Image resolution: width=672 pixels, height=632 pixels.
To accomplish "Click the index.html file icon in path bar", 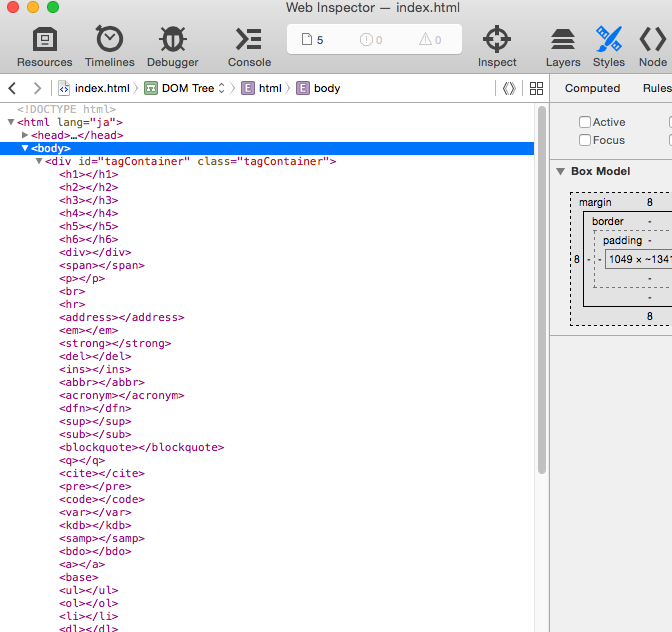I will tap(64, 88).
